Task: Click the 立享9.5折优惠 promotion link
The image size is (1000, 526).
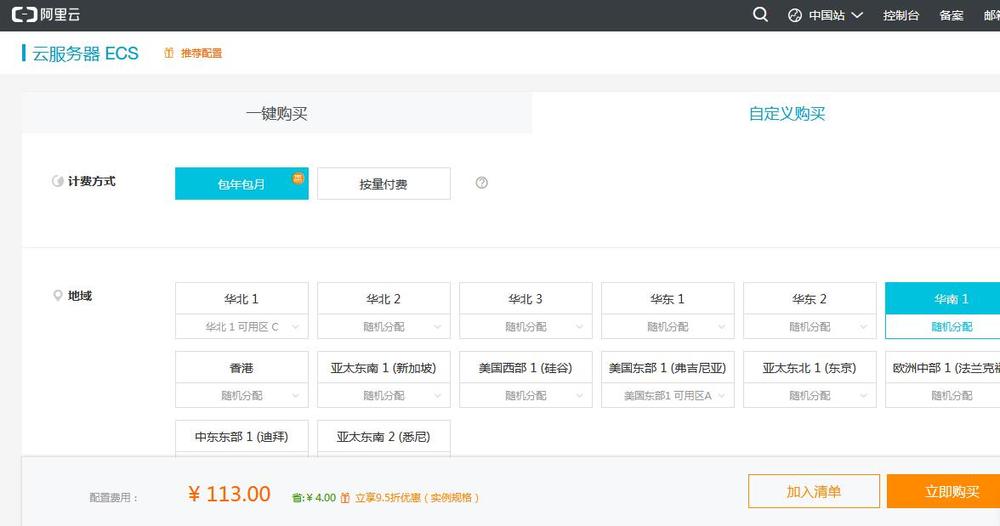Action: [x=416, y=497]
